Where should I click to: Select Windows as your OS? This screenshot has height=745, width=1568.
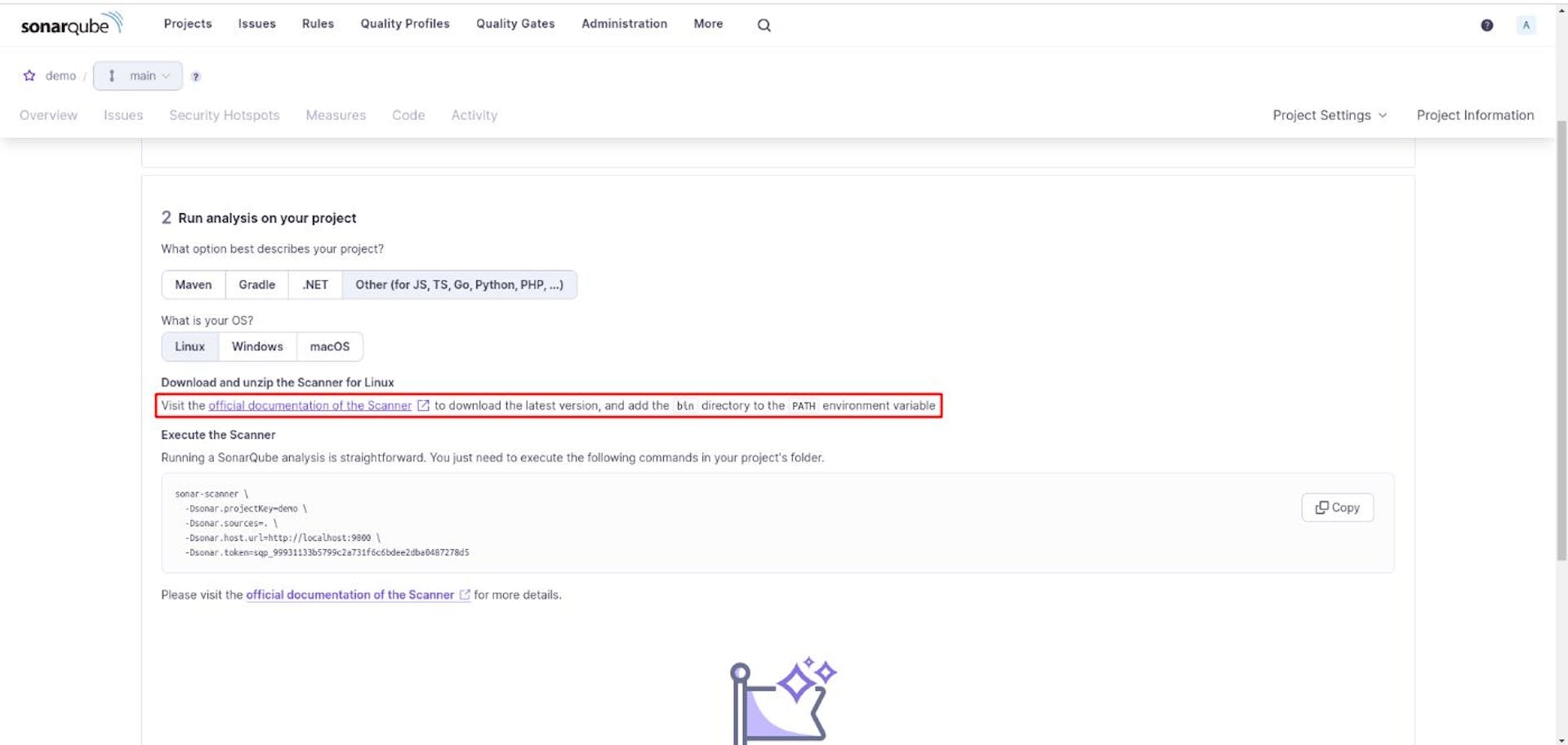click(x=257, y=346)
